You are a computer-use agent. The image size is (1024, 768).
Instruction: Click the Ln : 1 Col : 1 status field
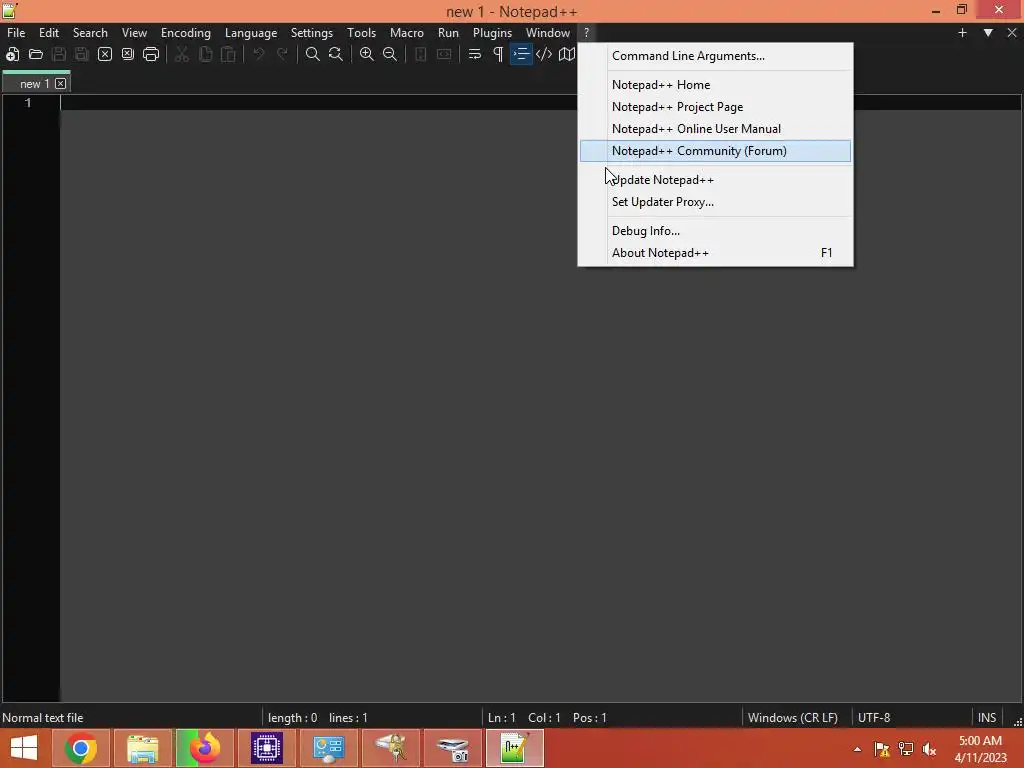(547, 718)
